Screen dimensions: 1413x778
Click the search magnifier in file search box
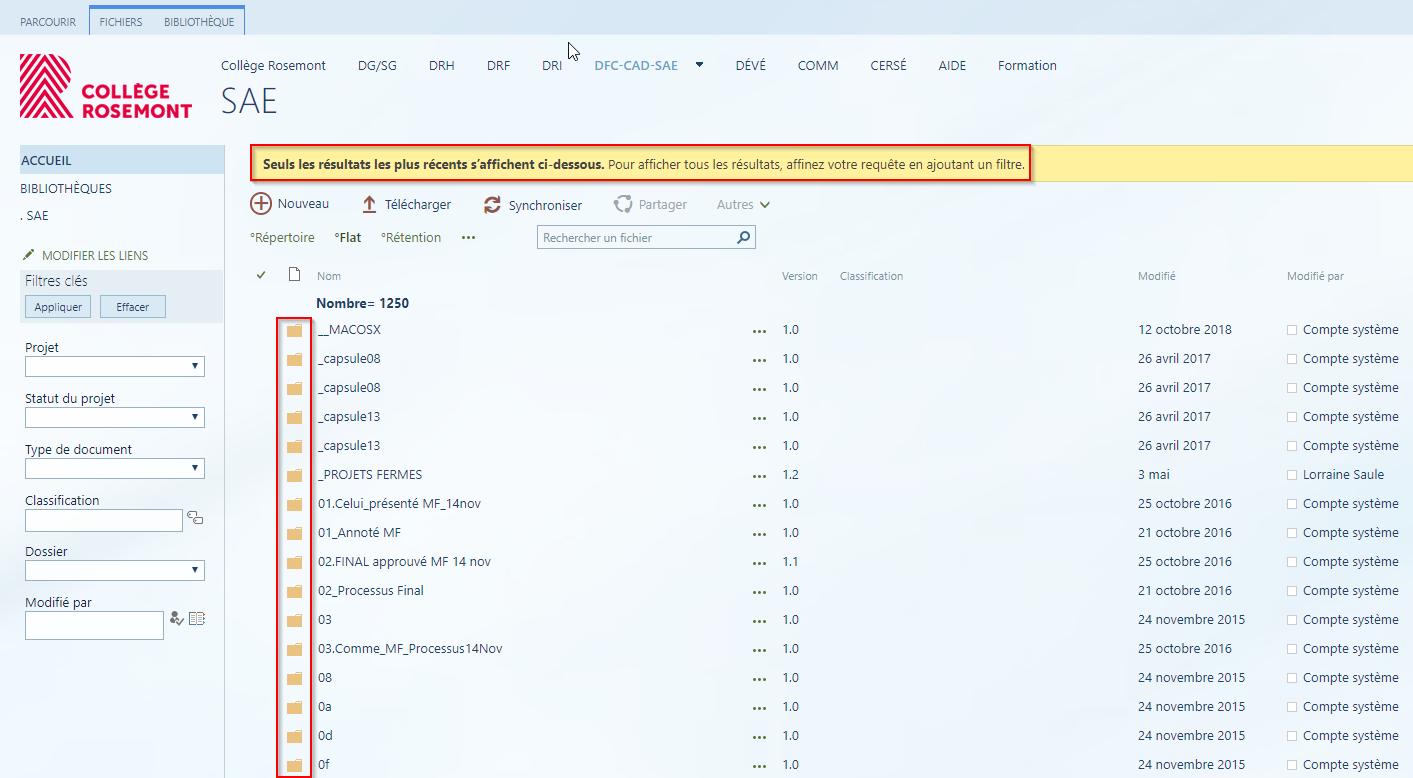(x=743, y=238)
